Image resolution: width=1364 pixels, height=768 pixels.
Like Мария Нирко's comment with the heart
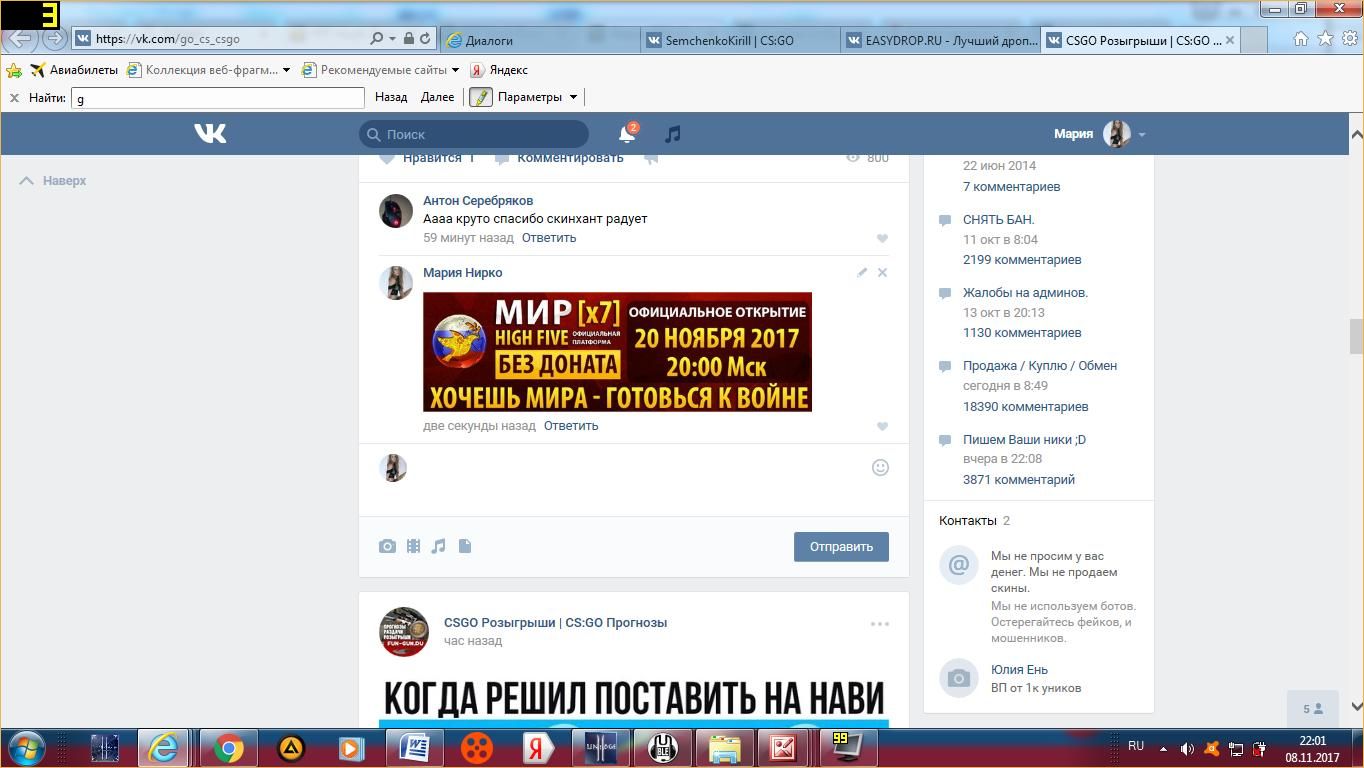(x=882, y=426)
